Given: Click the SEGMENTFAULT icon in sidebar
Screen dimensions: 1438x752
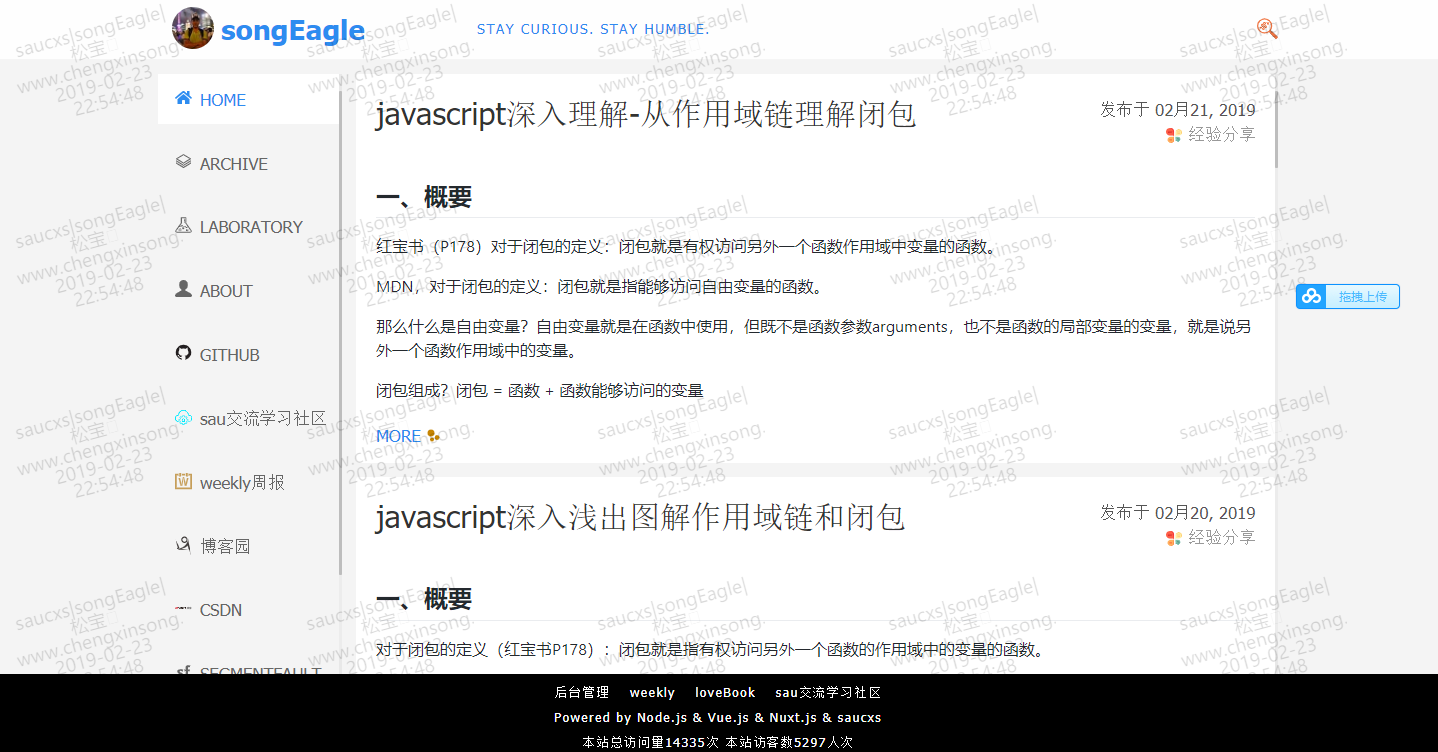Looking at the screenshot, I should click(x=183, y=668).
